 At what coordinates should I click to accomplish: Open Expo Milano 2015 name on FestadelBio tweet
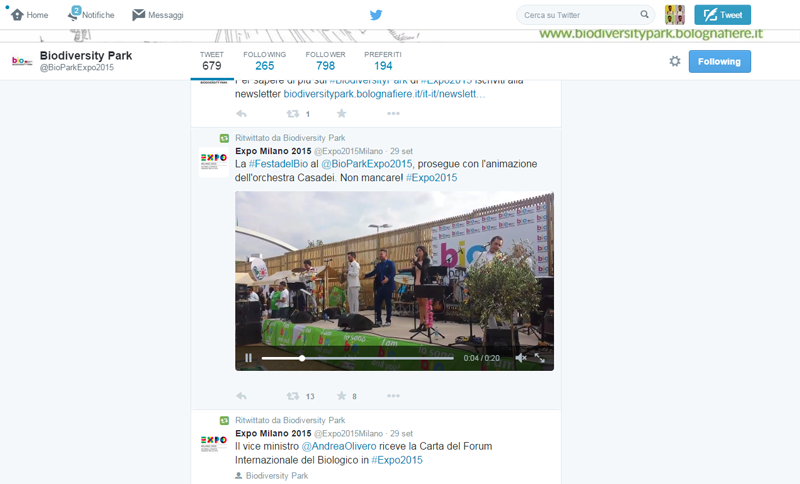[x=273, y=151]
